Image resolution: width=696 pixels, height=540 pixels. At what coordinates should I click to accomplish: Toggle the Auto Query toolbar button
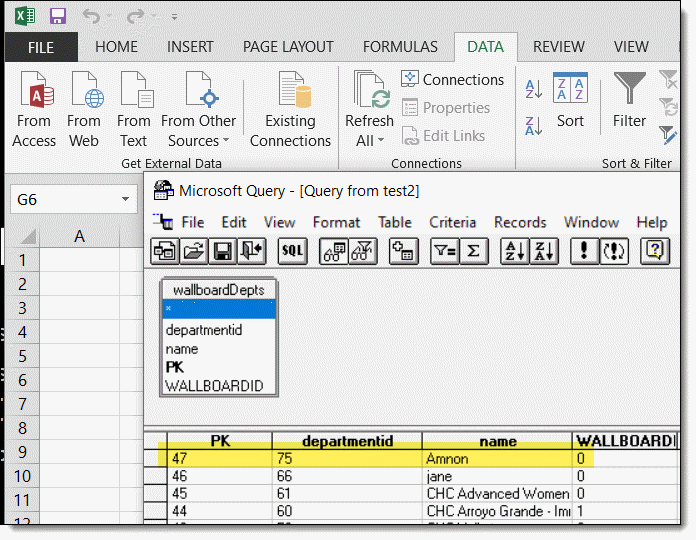coord(613,251)
